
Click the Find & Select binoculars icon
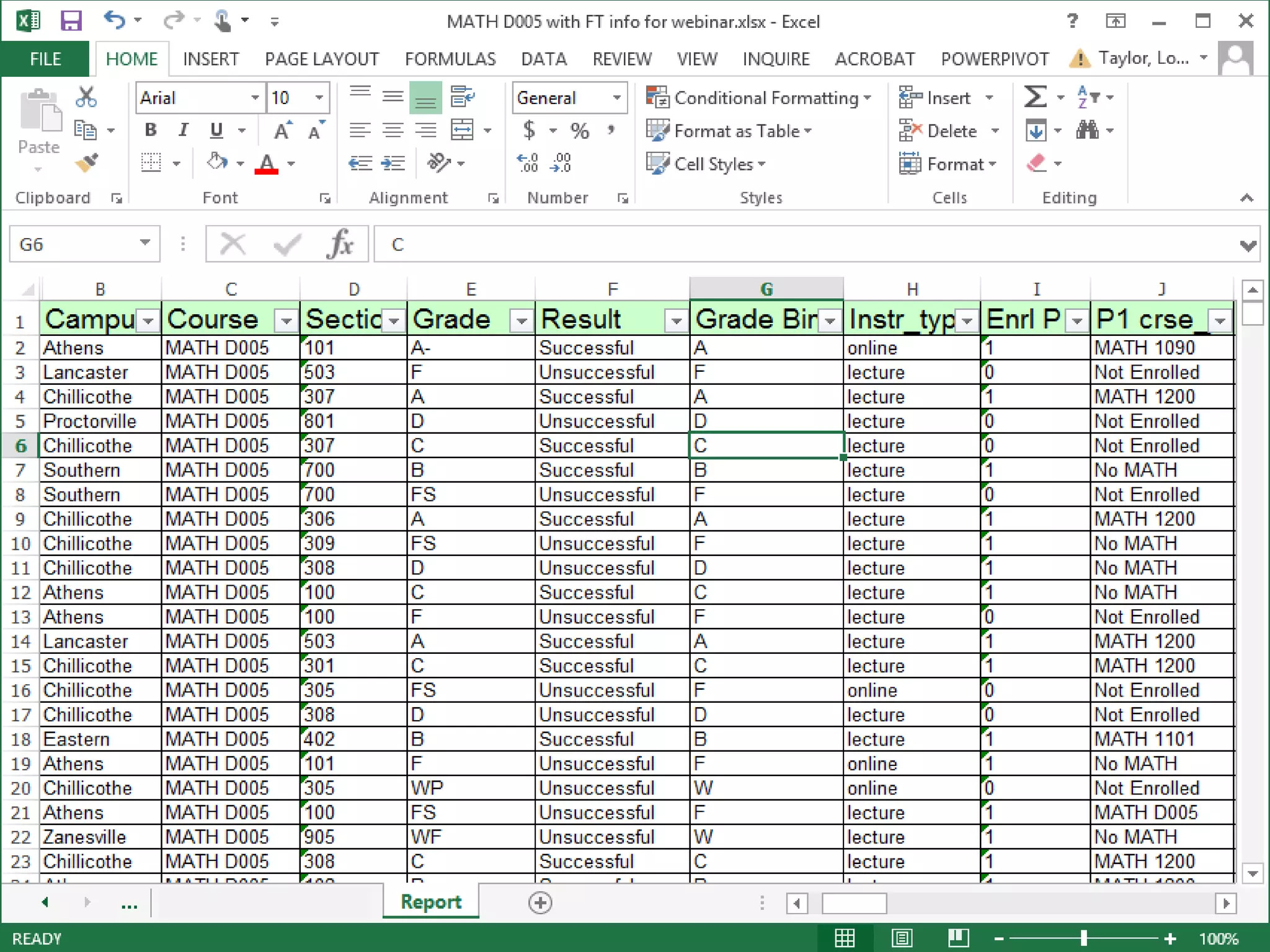tap(1088, 130)
